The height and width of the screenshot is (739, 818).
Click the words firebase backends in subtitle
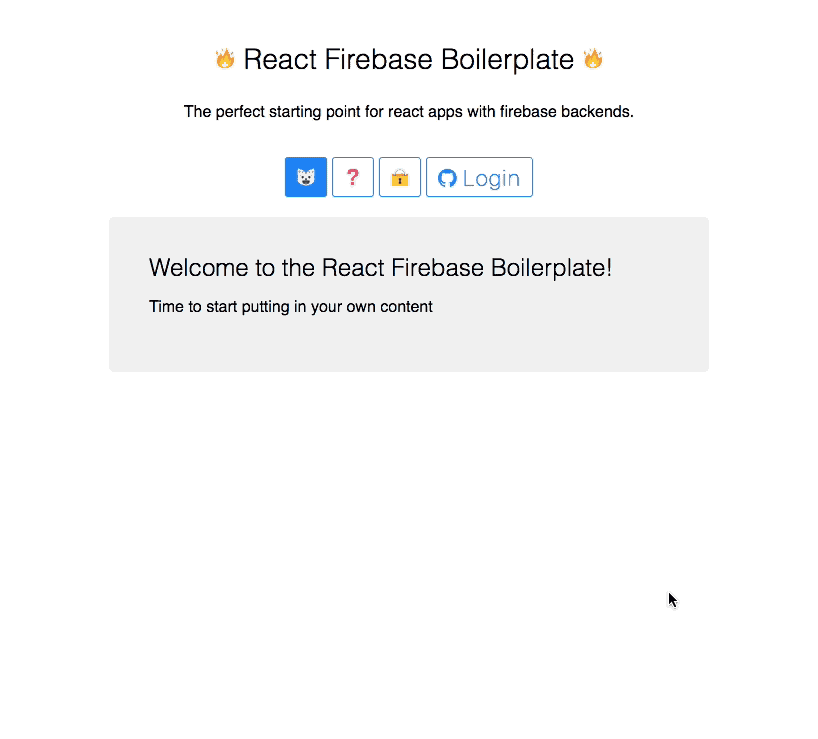point(567,112)
